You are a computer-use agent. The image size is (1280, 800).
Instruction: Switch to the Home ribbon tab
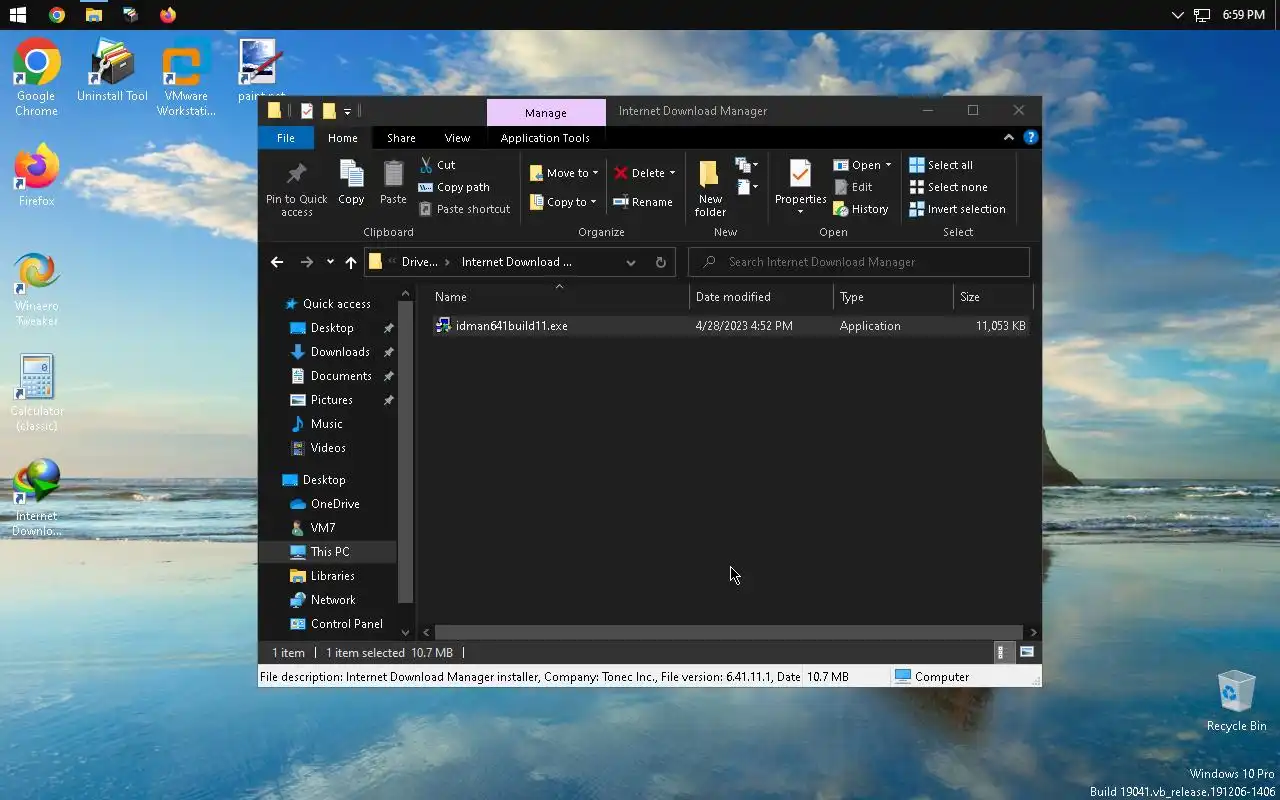pyautogui.click(x=342, y=138)
